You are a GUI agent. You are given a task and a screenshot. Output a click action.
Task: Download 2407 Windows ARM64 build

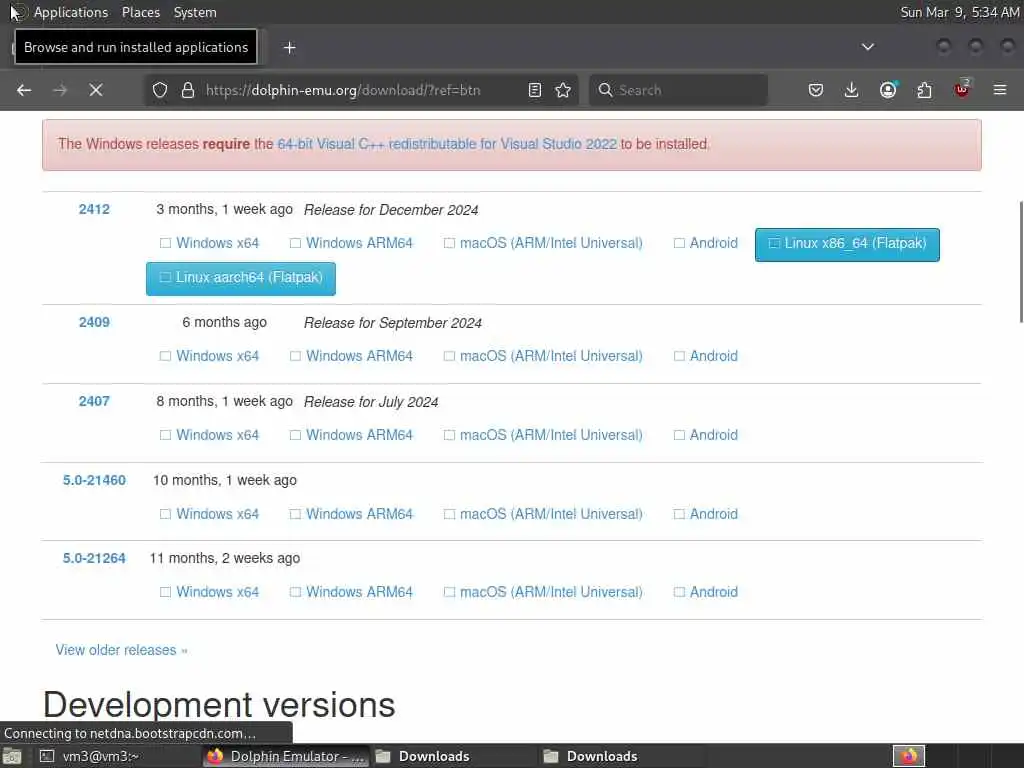pyautogui.click(x=351, y=435)
